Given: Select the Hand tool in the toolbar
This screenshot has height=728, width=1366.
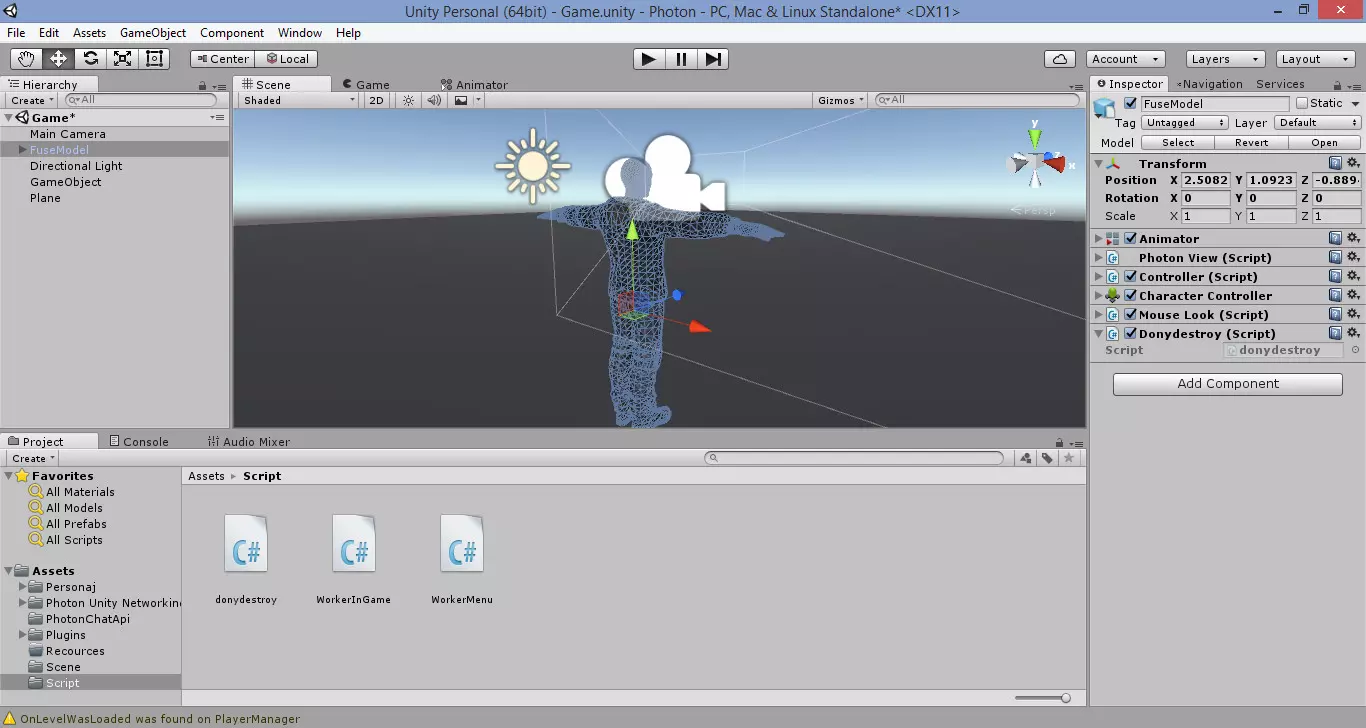Looking at the screenshot, I should [x=25, y=58].
